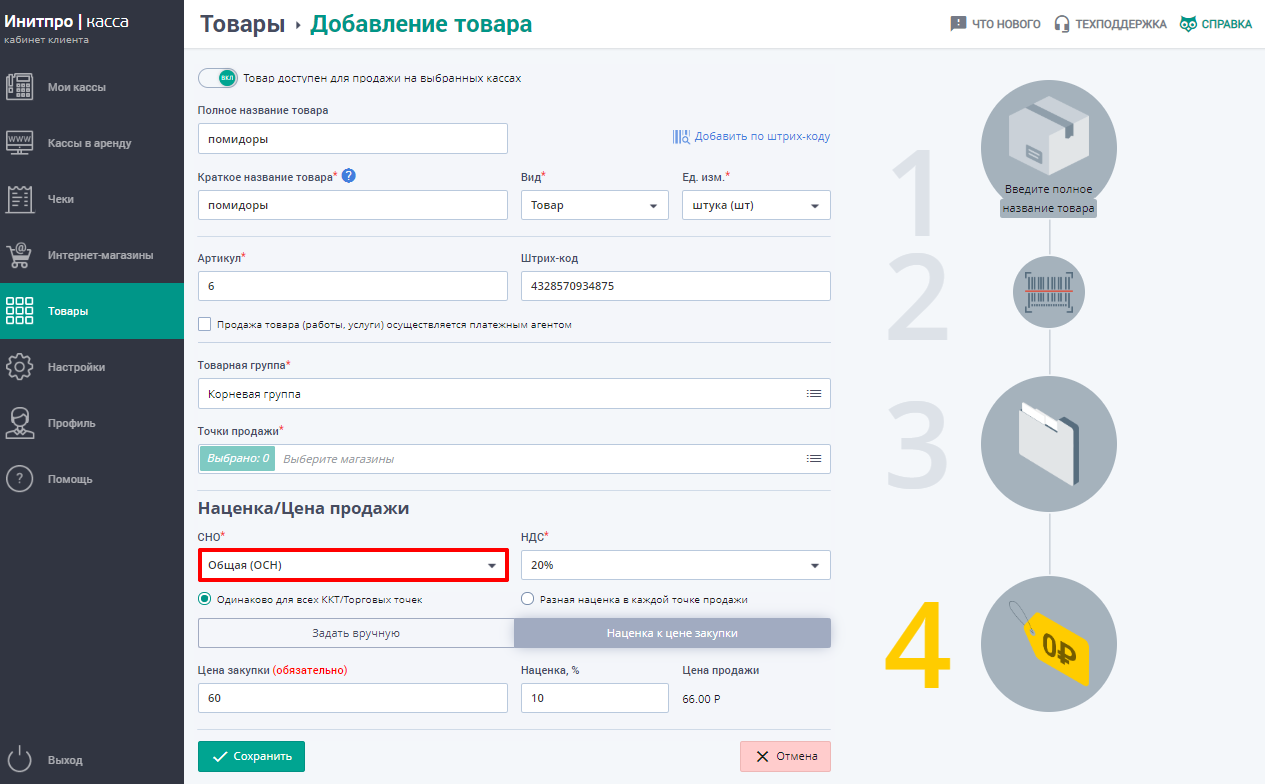Click the Полное название товара input field
Image resolution: width=1265 pixels, height=784 pixels.
[x=353, y=139]
